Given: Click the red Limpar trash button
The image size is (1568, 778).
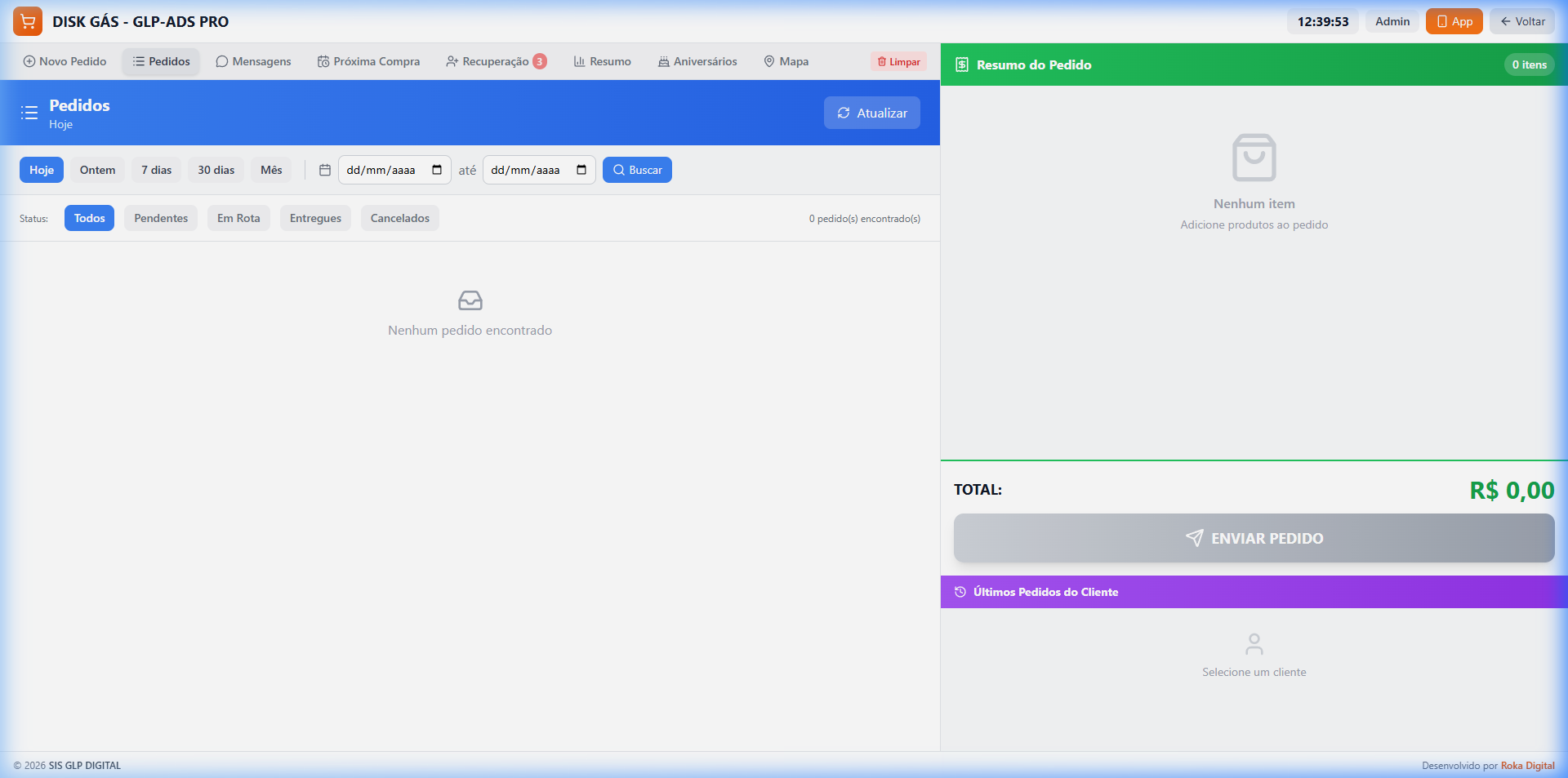Looking at the screenshot, I should (898, 61).
